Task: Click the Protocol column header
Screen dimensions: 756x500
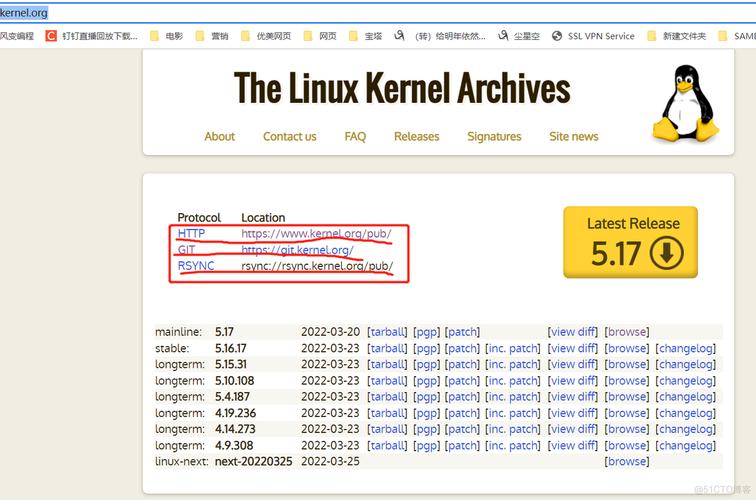Action: pos(199,217)
